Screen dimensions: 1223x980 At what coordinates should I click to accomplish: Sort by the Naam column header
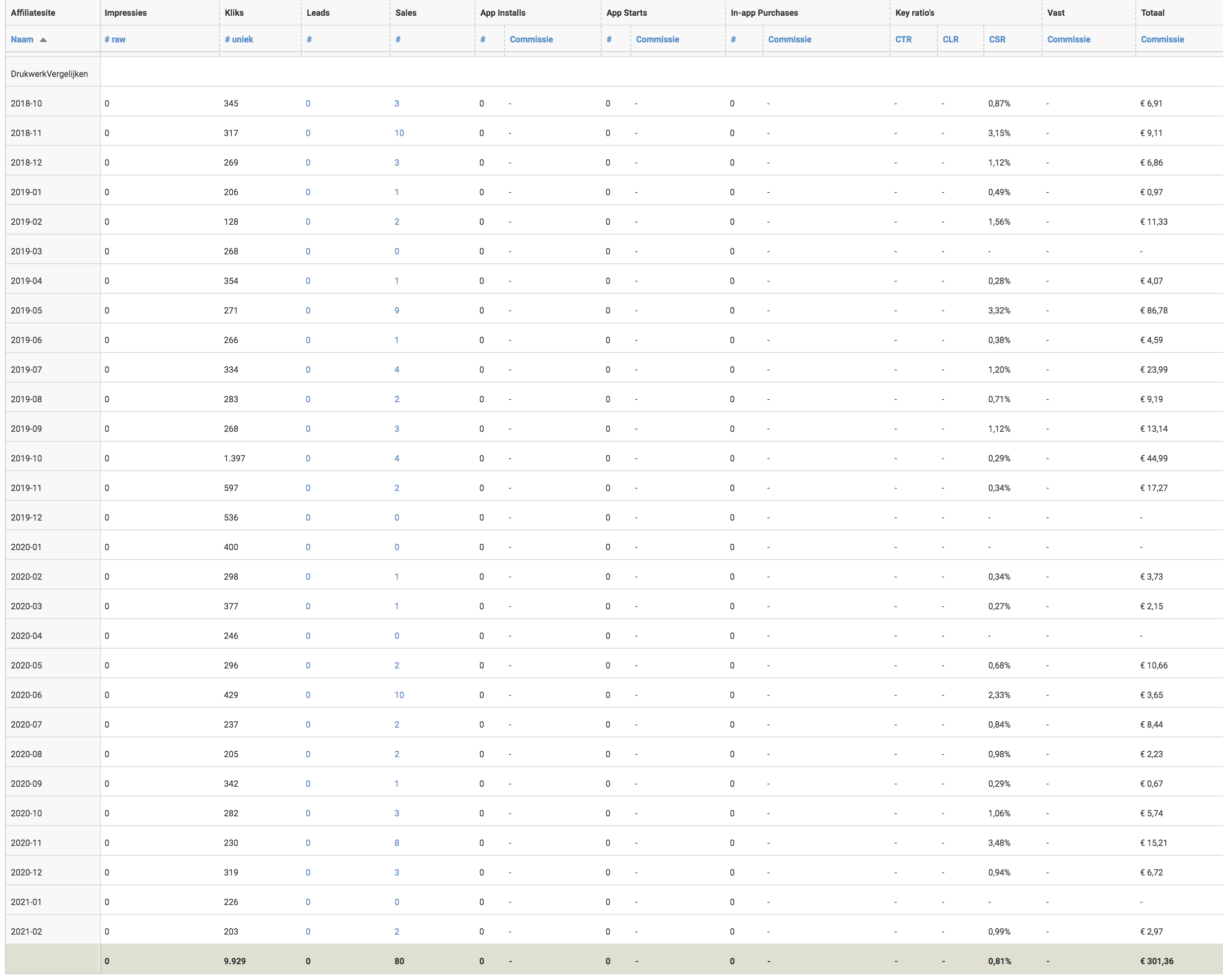pyautogui.click(x=22, y=39)
